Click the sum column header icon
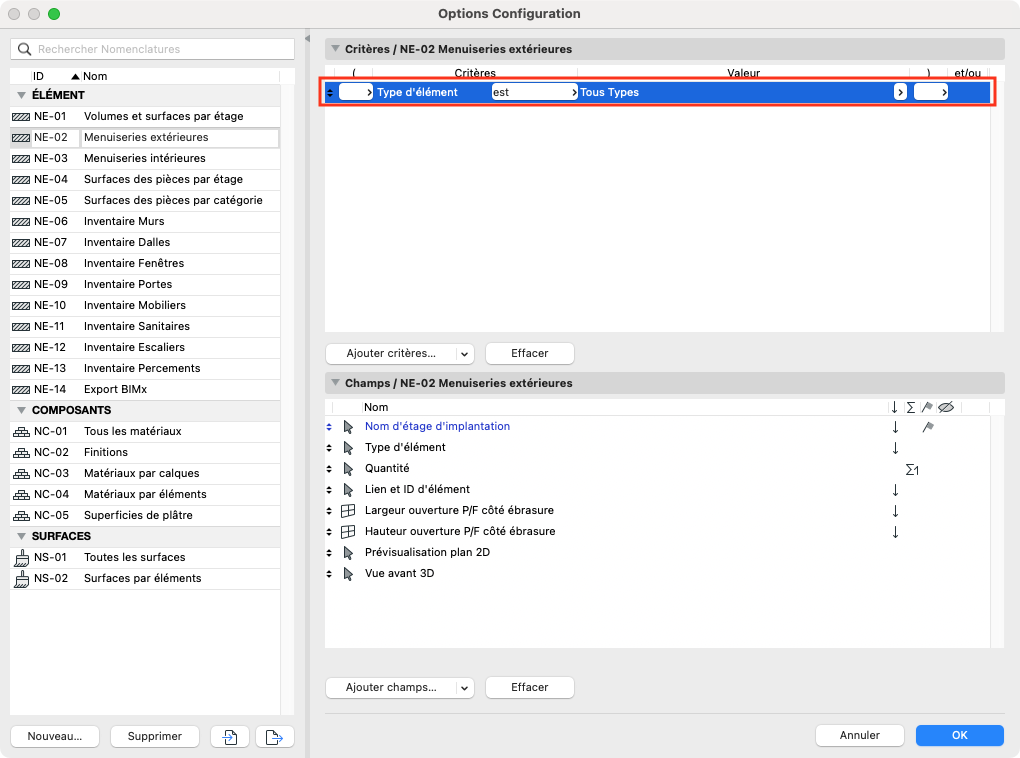The height and width of the screenshot is (758, 1020). pos(911,407)
